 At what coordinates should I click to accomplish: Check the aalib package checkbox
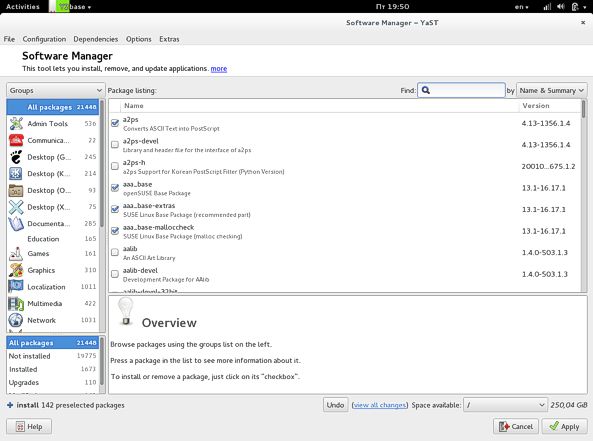[115, 252]
